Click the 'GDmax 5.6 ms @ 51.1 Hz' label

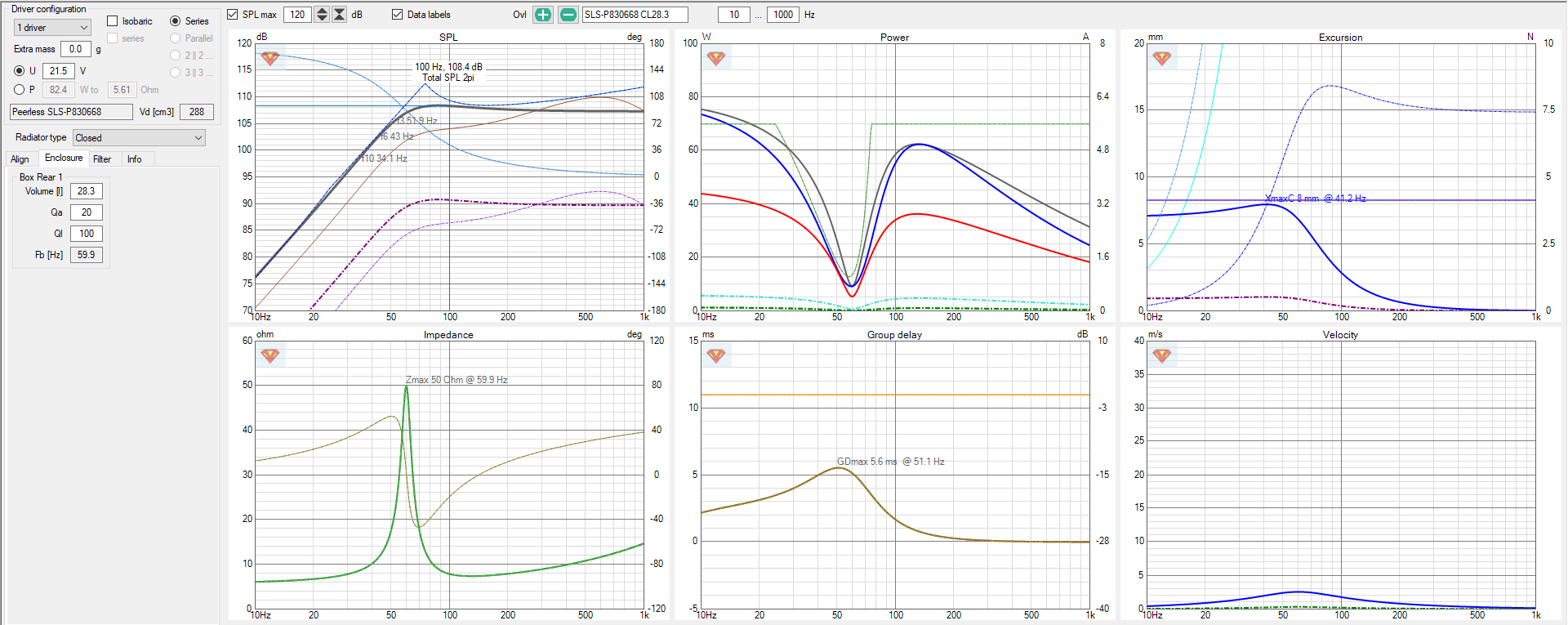(x=890, y=462)
